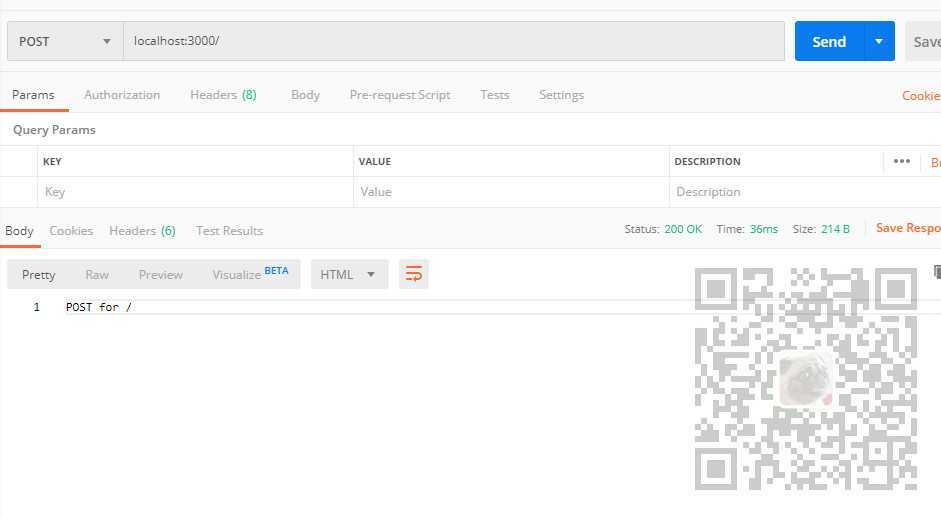The width and height of the screenshot is (941, 518).
Task: Click the Key input cell
Action: [x=196, y=192]
